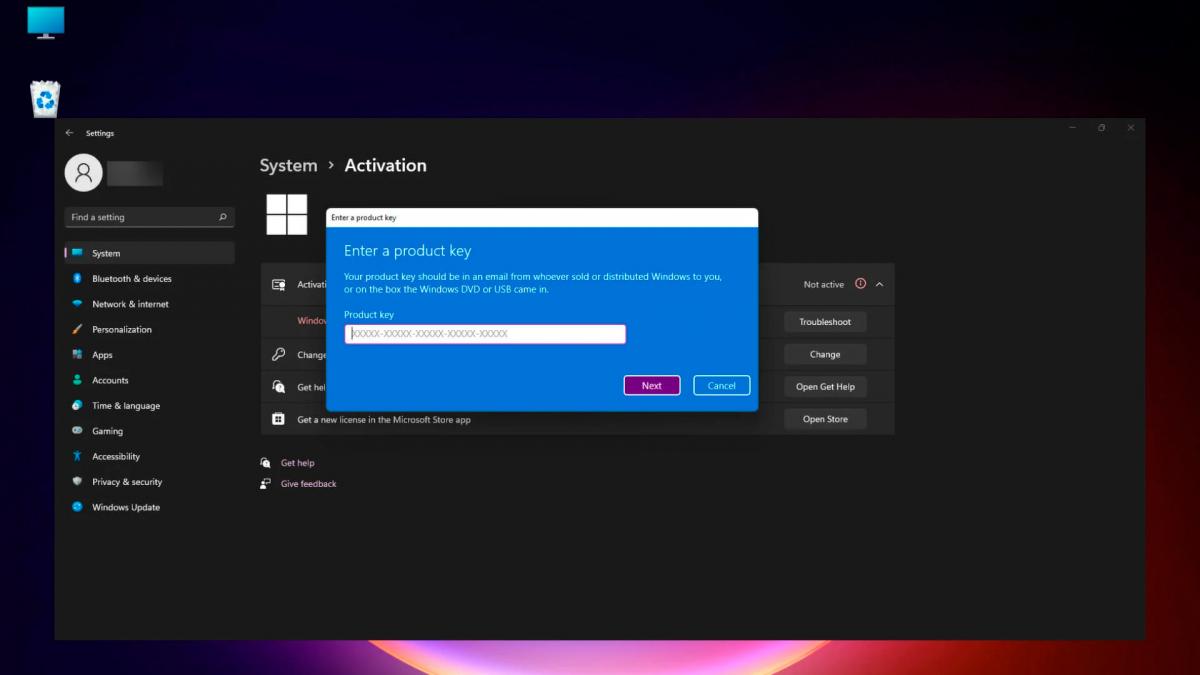Click the Bluetooth icon in sidebar

coord(77,279)
